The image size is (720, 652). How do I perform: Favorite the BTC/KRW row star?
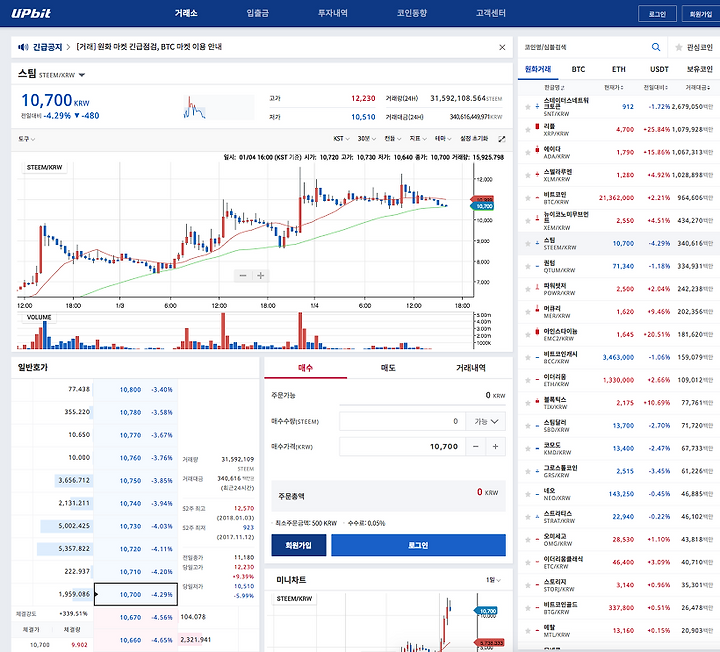tap(528, 198)
